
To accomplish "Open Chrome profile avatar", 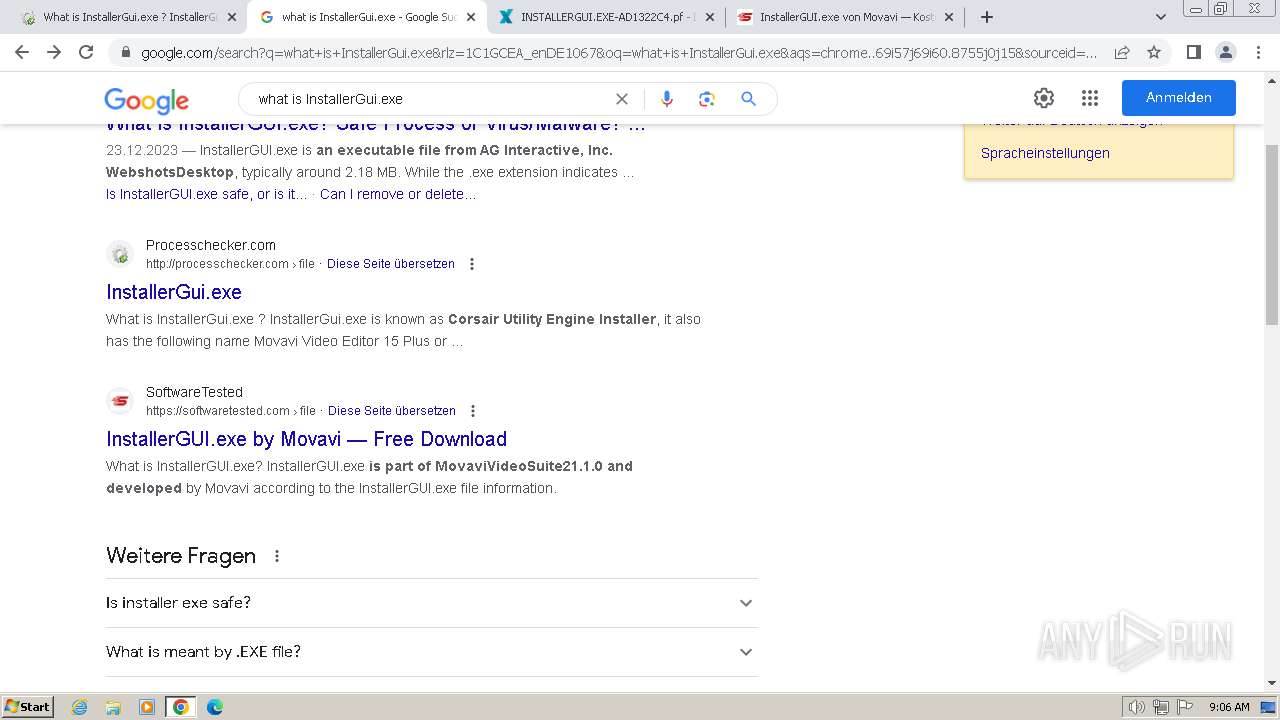I will tap(1225, 52).
